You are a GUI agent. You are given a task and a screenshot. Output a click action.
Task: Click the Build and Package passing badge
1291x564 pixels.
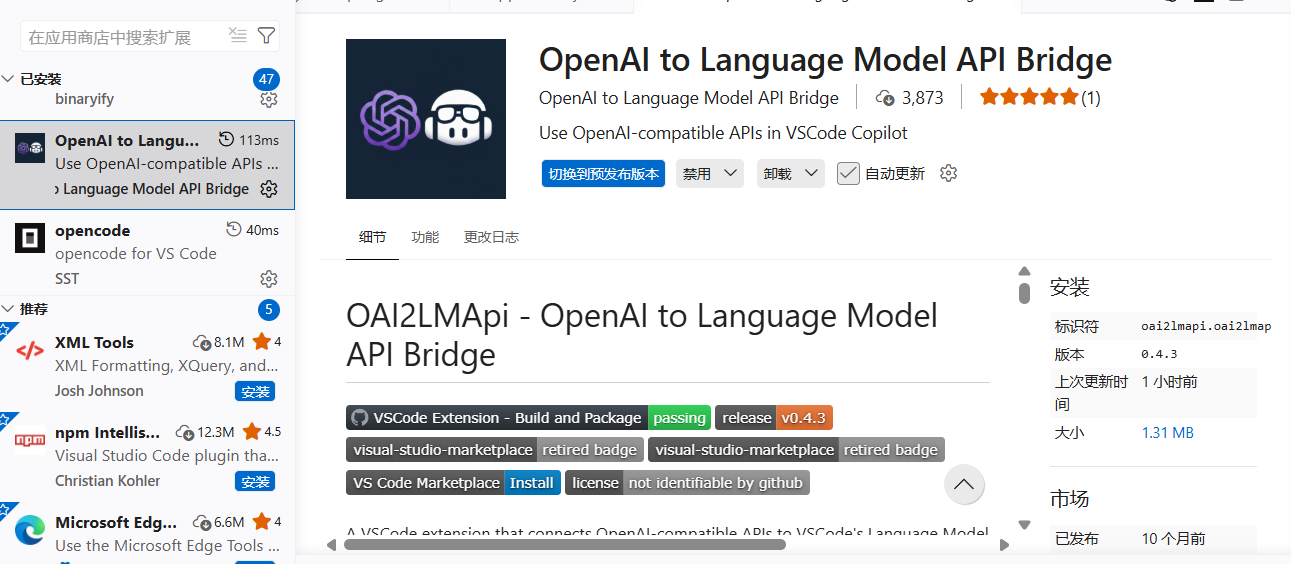(529, 417)
